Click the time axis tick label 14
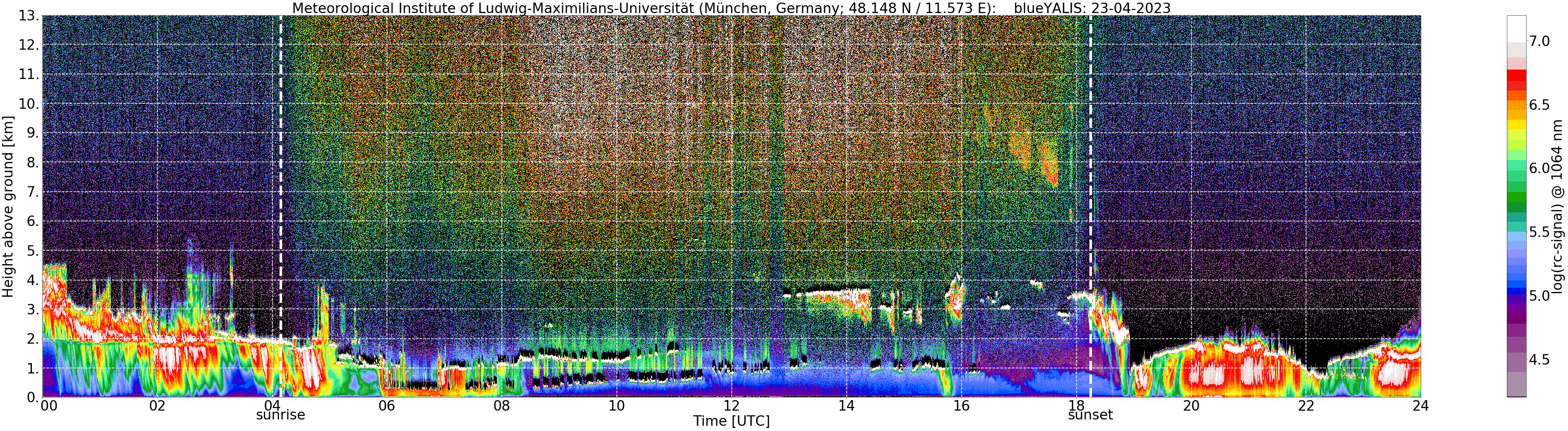The image size is (1568, 431). (x=846, y=406)
